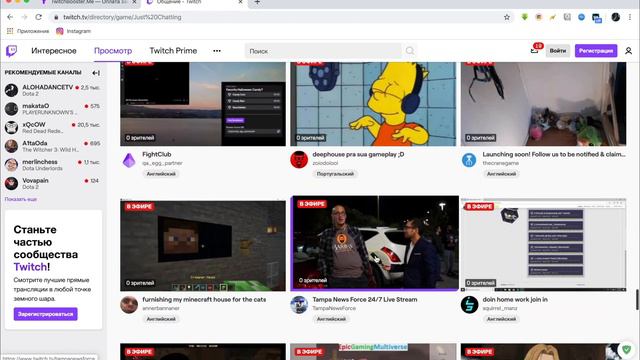Open xQcOW channel in sidebar
Viewport: 640px width, 360px height.
[53, 127]
